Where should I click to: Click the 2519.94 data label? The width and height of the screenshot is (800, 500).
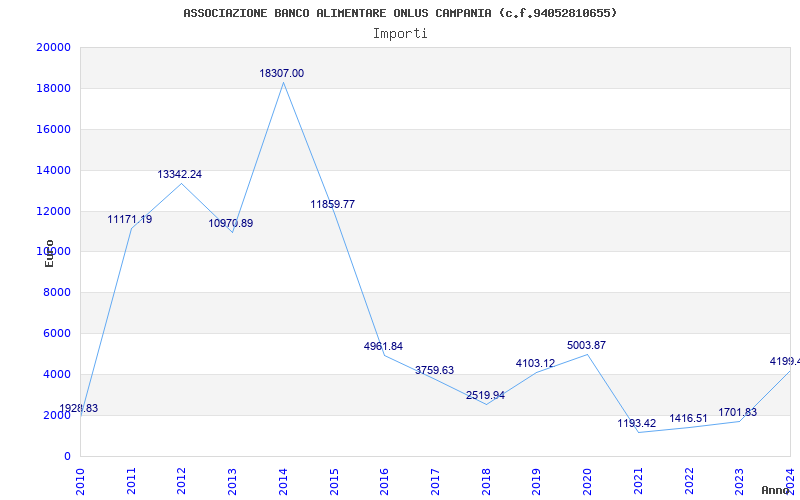click(485, 395)
